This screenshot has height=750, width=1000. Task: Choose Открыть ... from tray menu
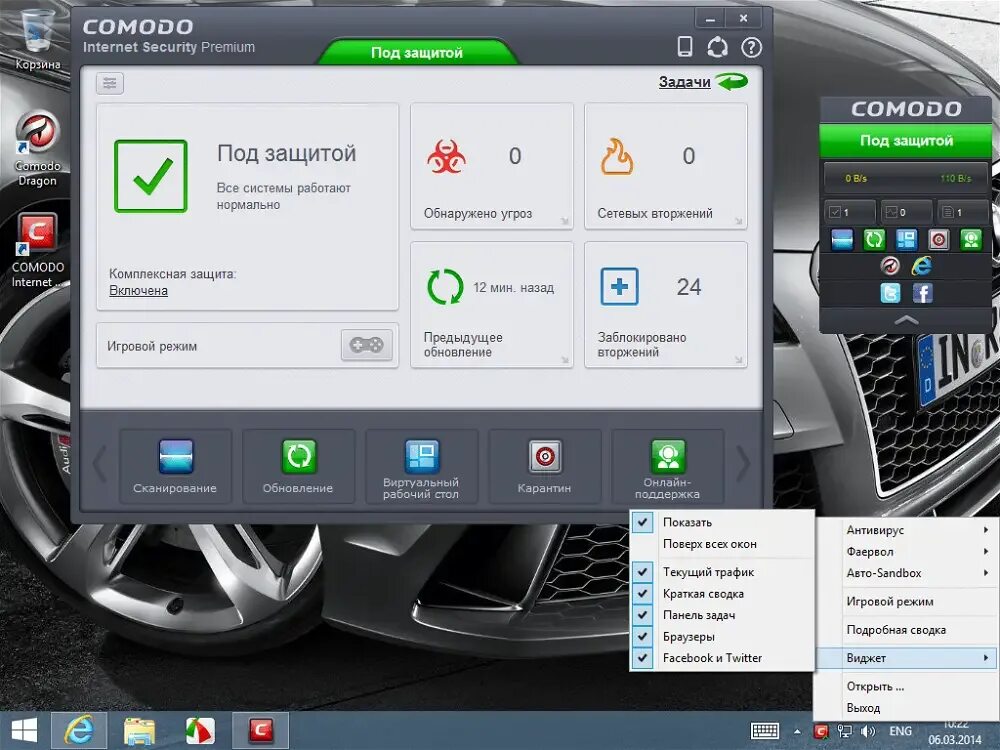click(x=908, y=687)
